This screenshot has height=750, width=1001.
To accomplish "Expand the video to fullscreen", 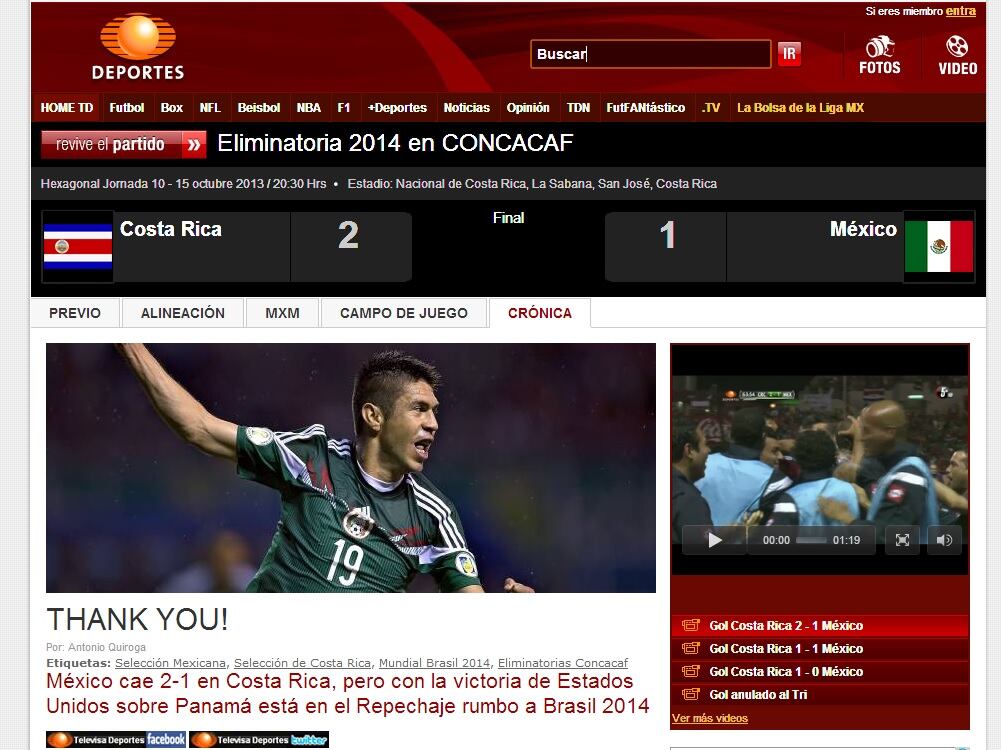I will coord(902,540).
